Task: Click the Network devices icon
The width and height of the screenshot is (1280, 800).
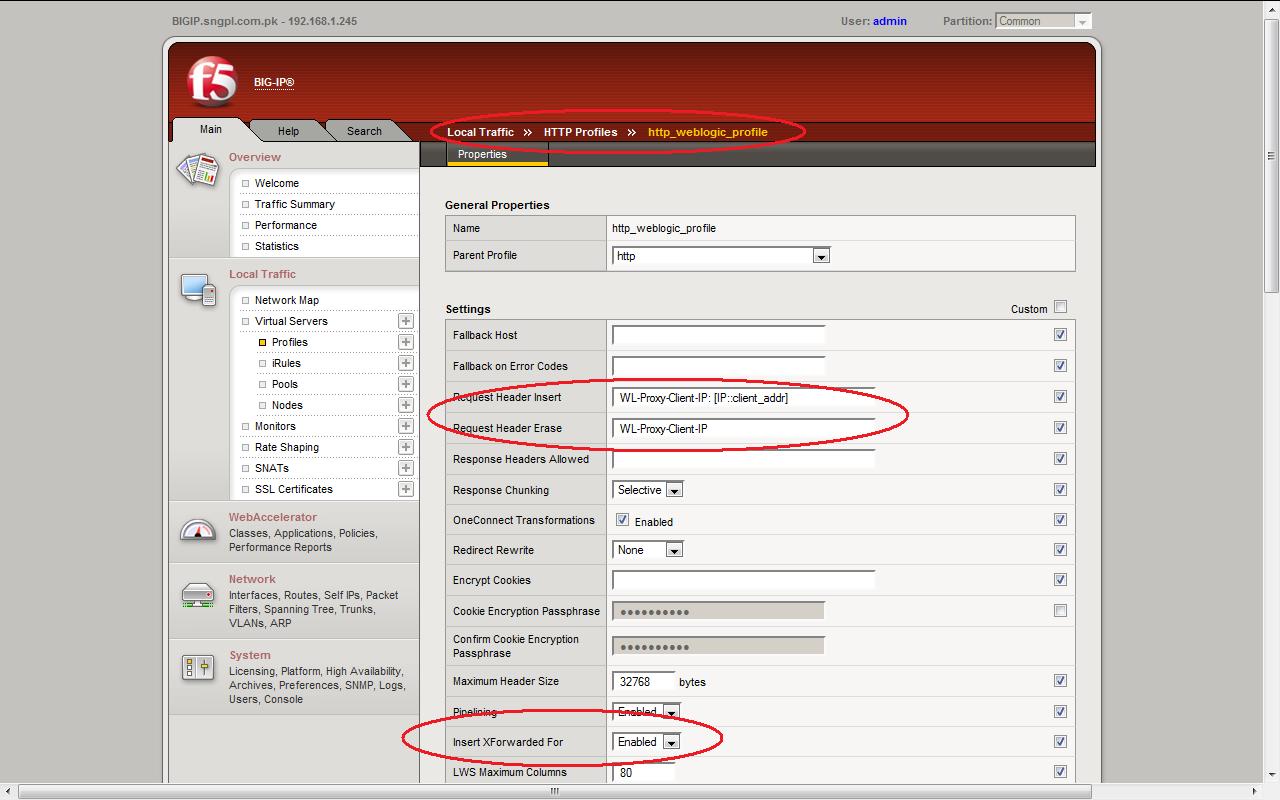Action: [x=197, y=593]
